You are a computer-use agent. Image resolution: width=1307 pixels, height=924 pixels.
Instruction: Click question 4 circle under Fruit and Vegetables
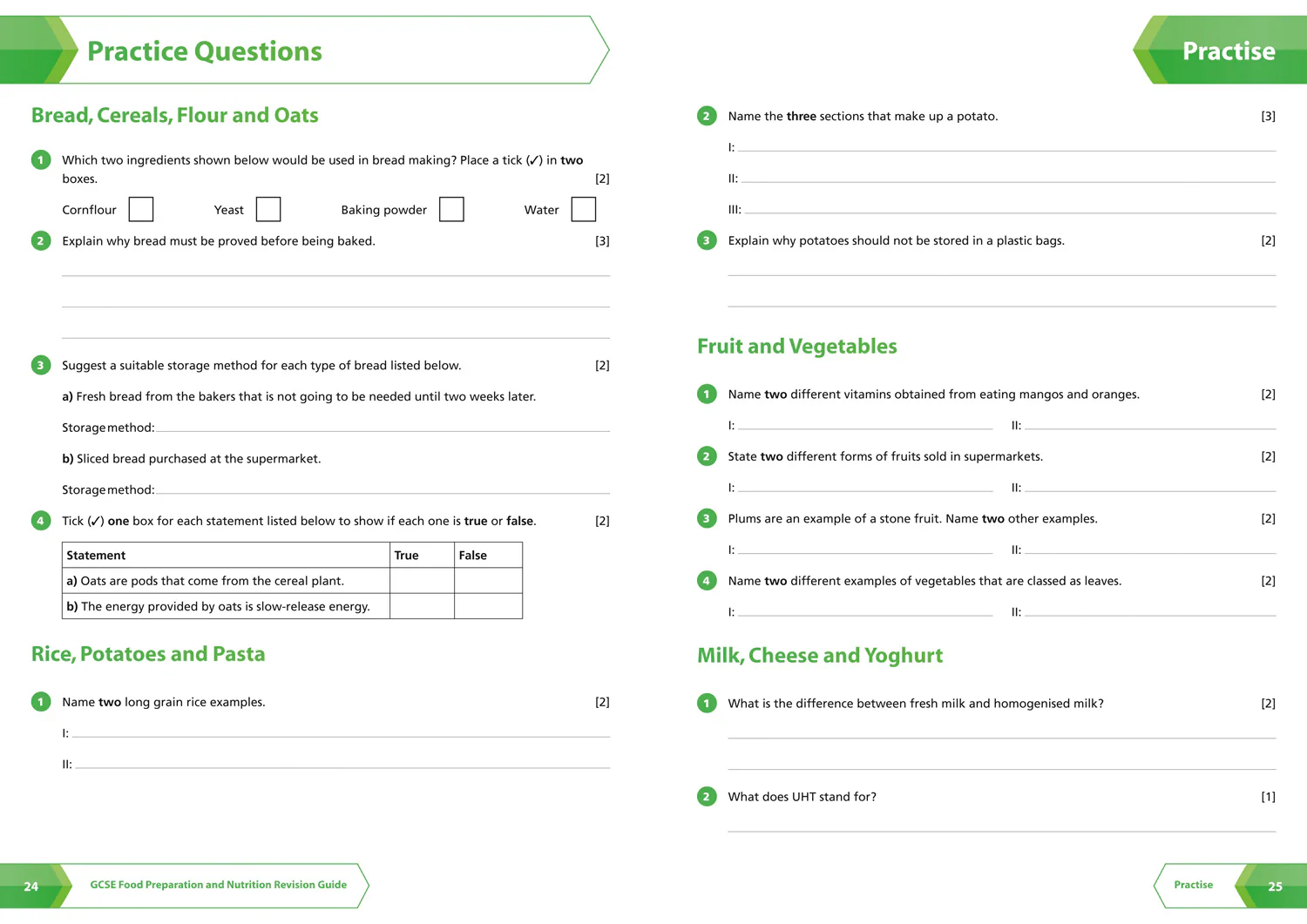coord(707,580)
